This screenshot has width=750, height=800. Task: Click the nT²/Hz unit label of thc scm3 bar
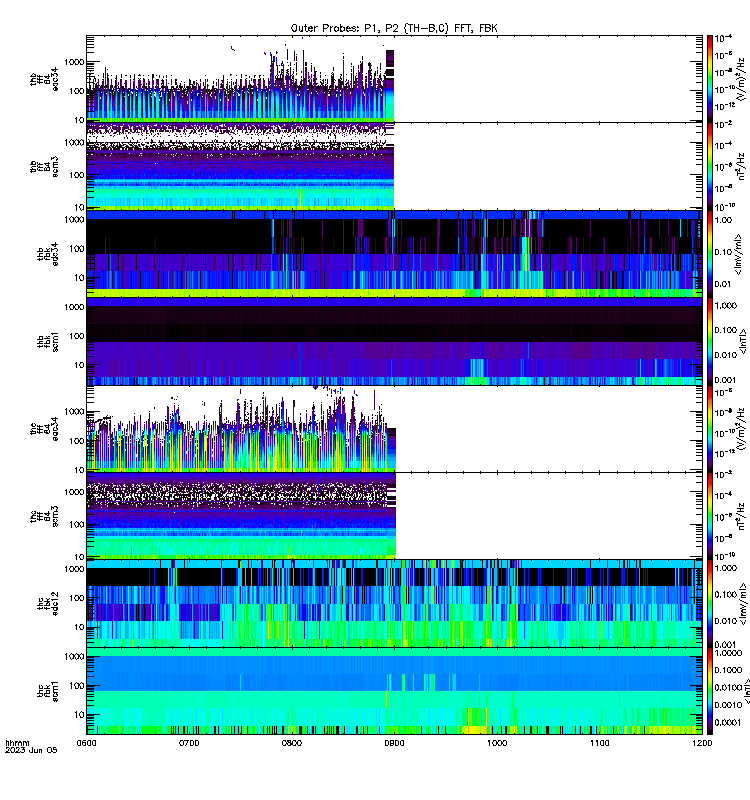tap(741, 516)
